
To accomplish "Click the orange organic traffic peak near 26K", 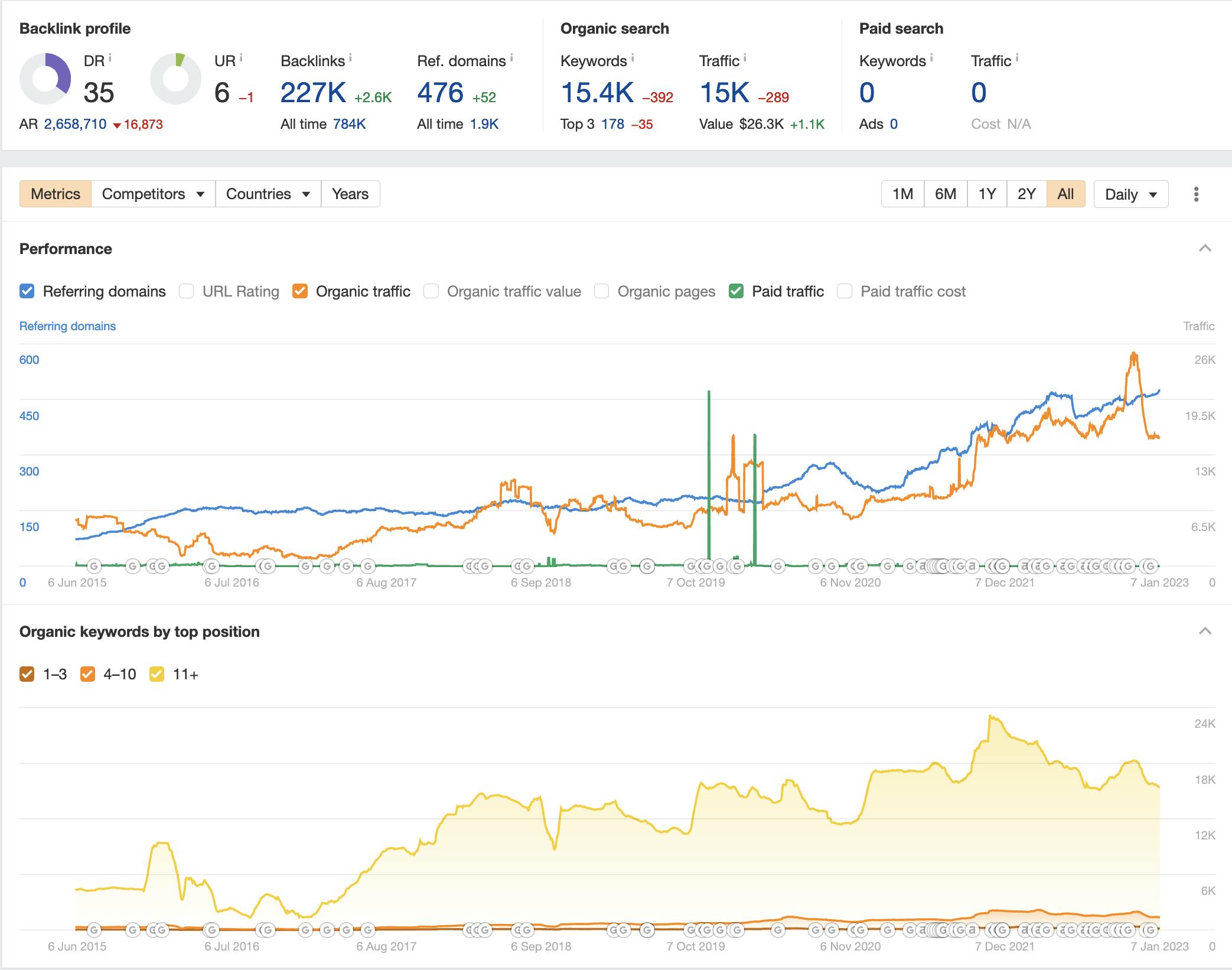I will point(1133,356).
